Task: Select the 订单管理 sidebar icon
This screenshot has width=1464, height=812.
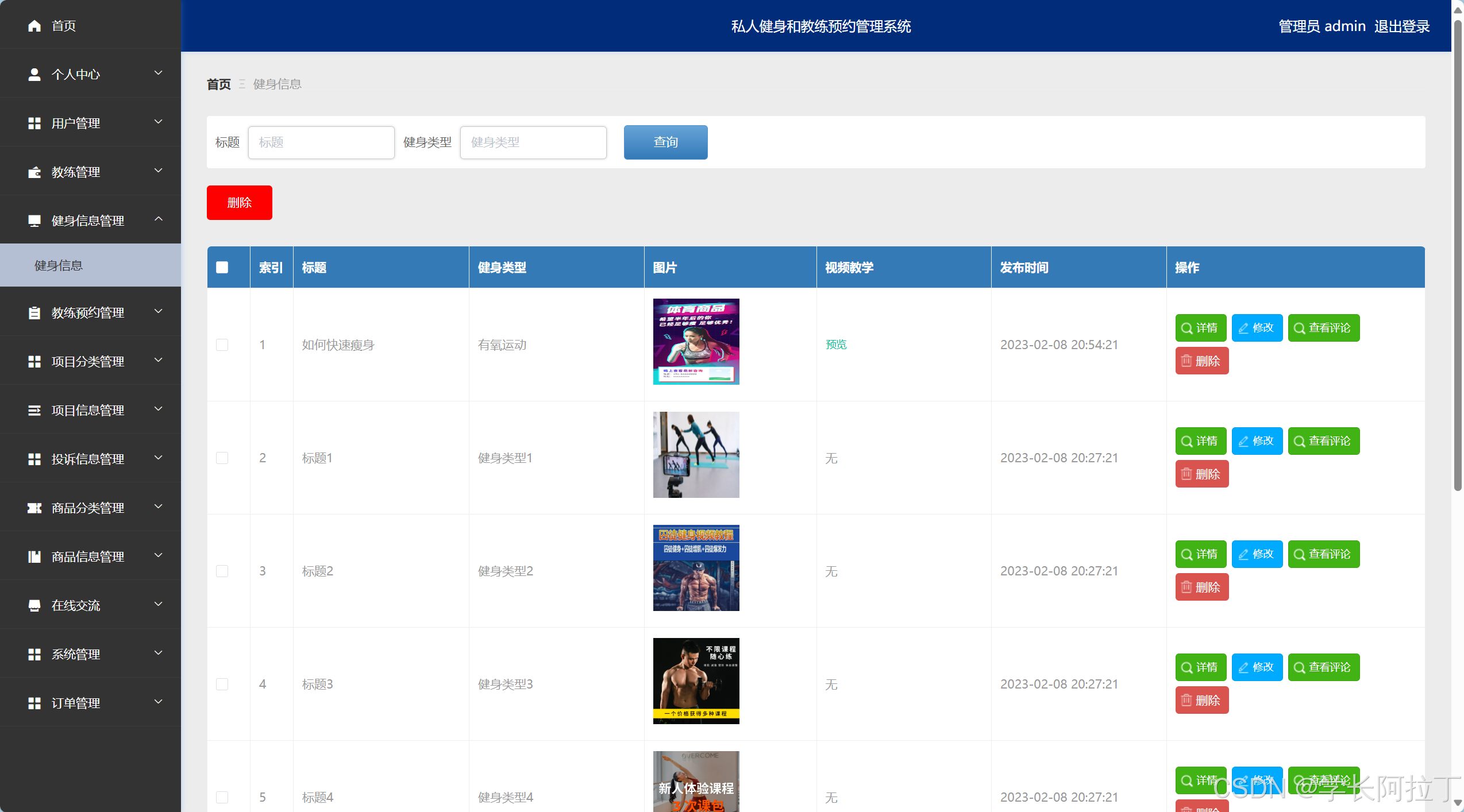Action: 34,702
